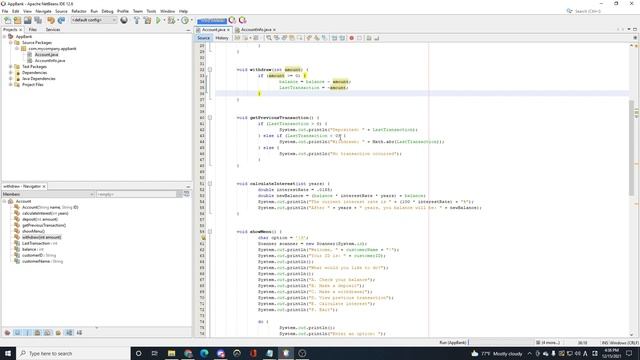Click the weather Mostly cloudy widget

[x=497, y=353]
